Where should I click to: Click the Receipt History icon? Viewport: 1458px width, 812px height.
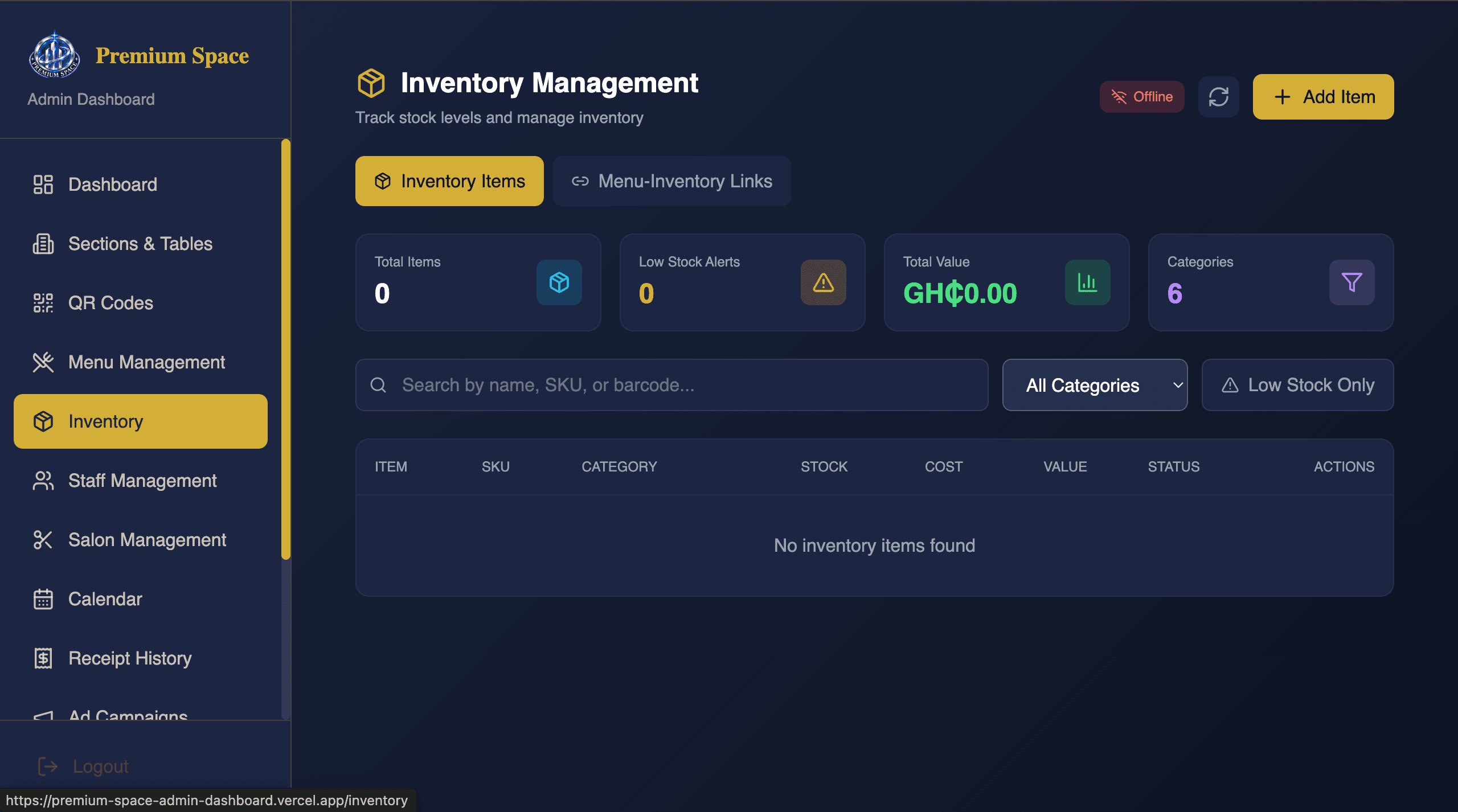(x=43, y=658)
